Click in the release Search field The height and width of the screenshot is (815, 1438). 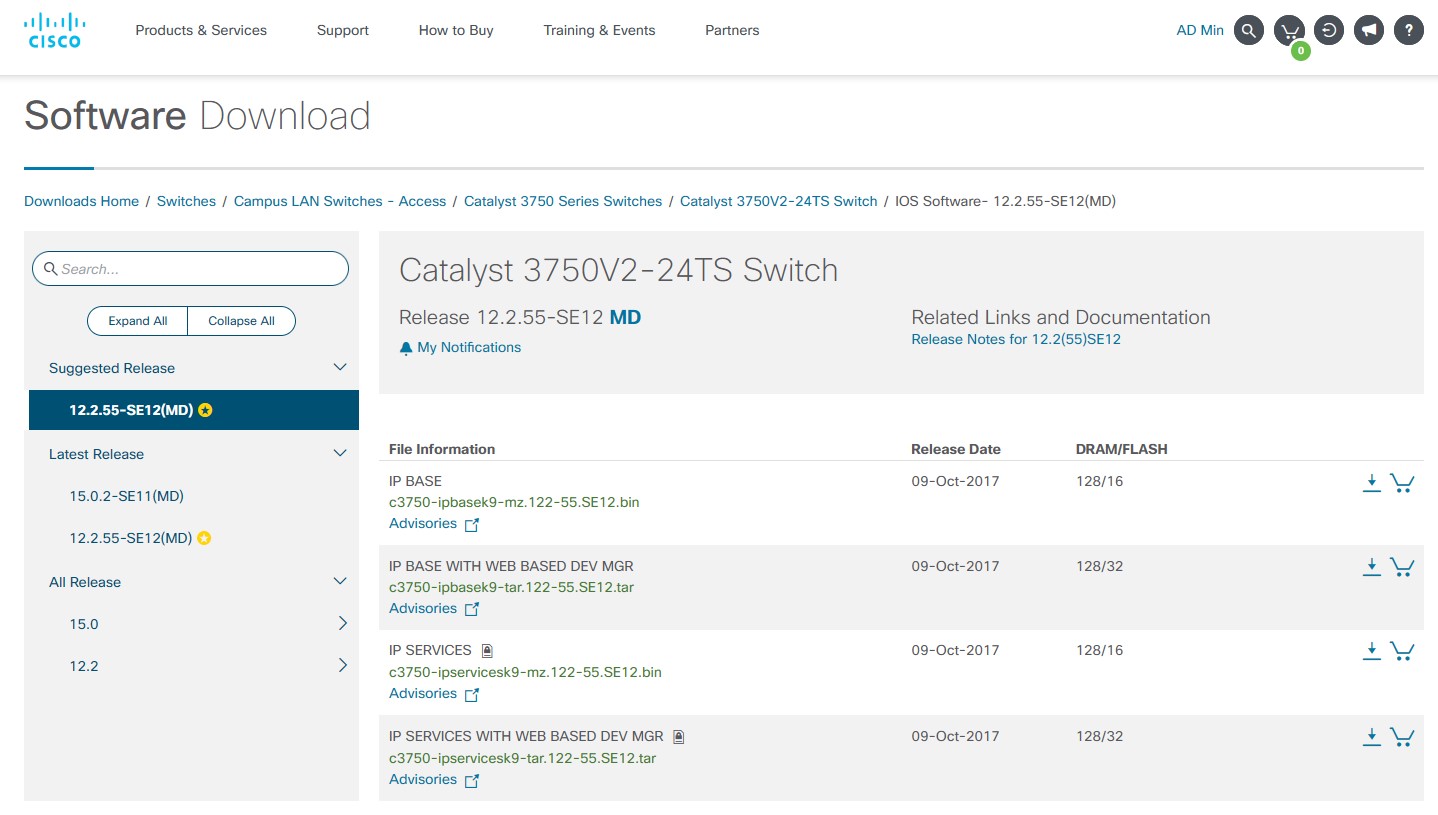coord(190,269)
